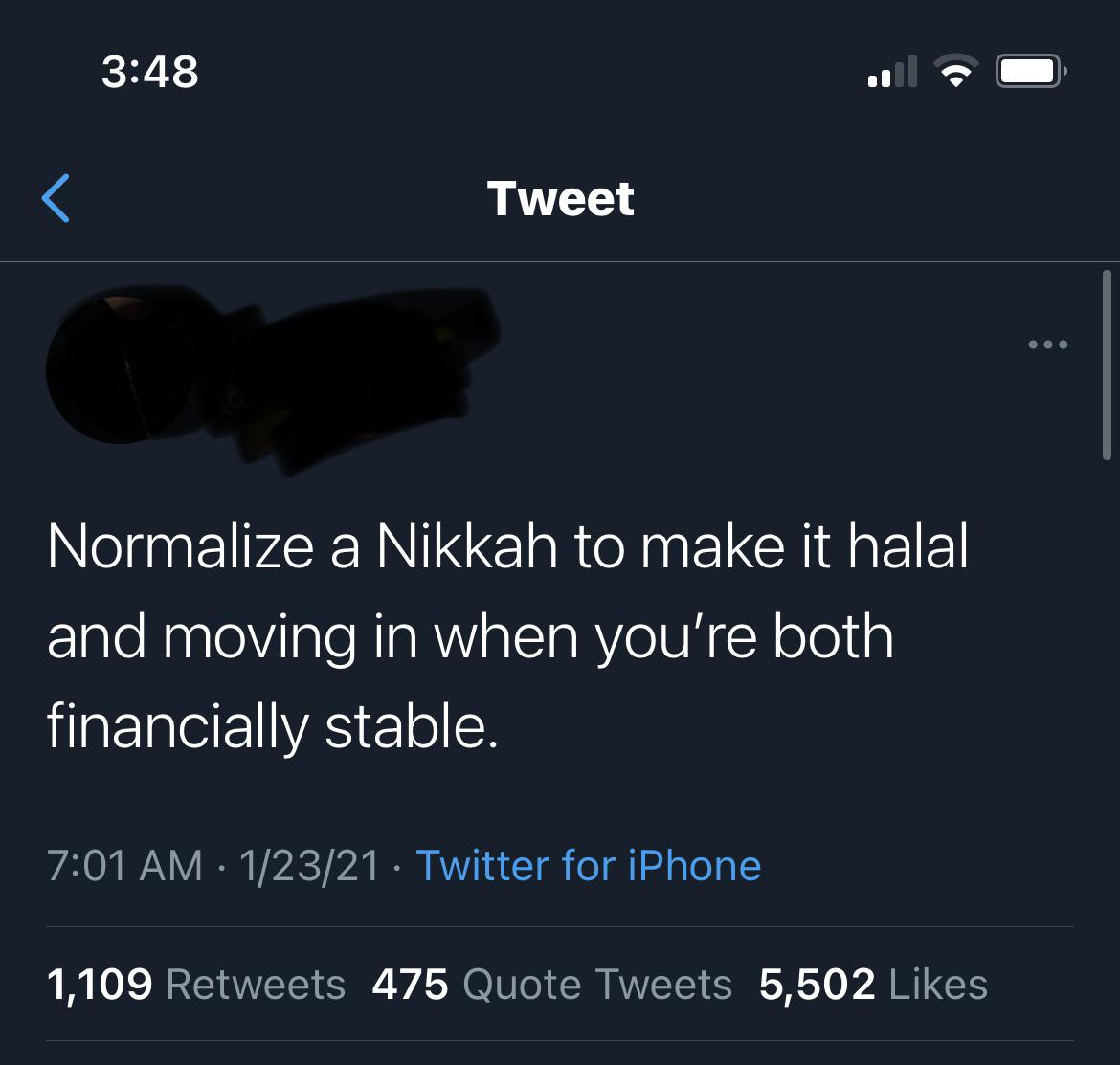This screenshot has height=1065, width=1120.
Task: Tap the Wi-Fi status icon
Action: click(x=955, y=72)
